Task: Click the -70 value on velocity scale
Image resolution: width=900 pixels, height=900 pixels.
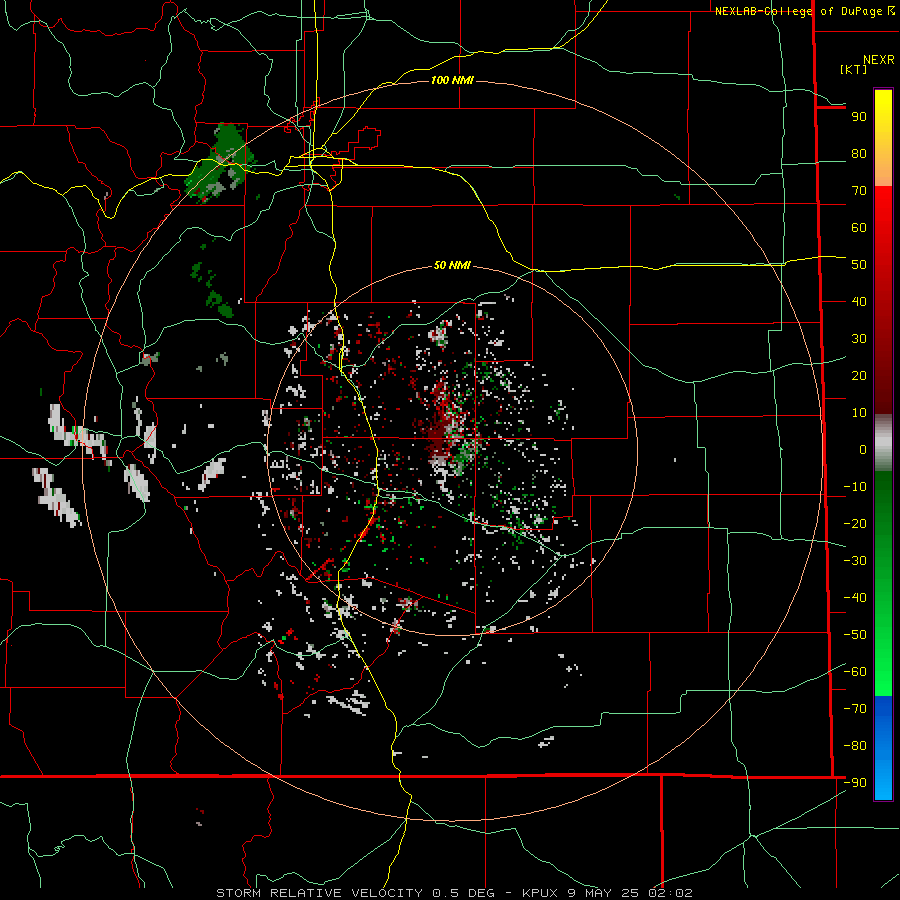Action: coord(855,709)
